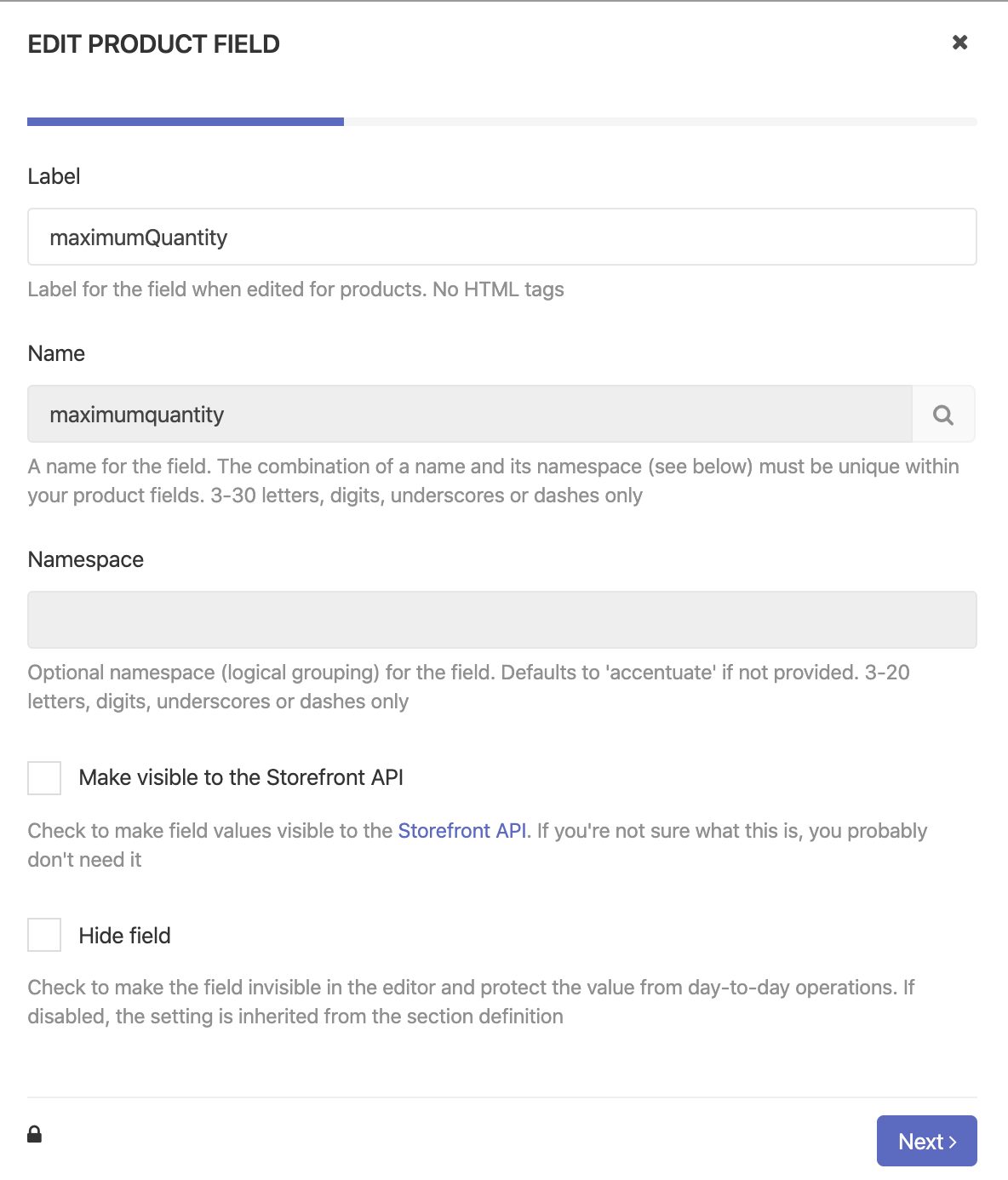
Task: Close the Edit Product Field dialog
Action: [x=959, y=43]
